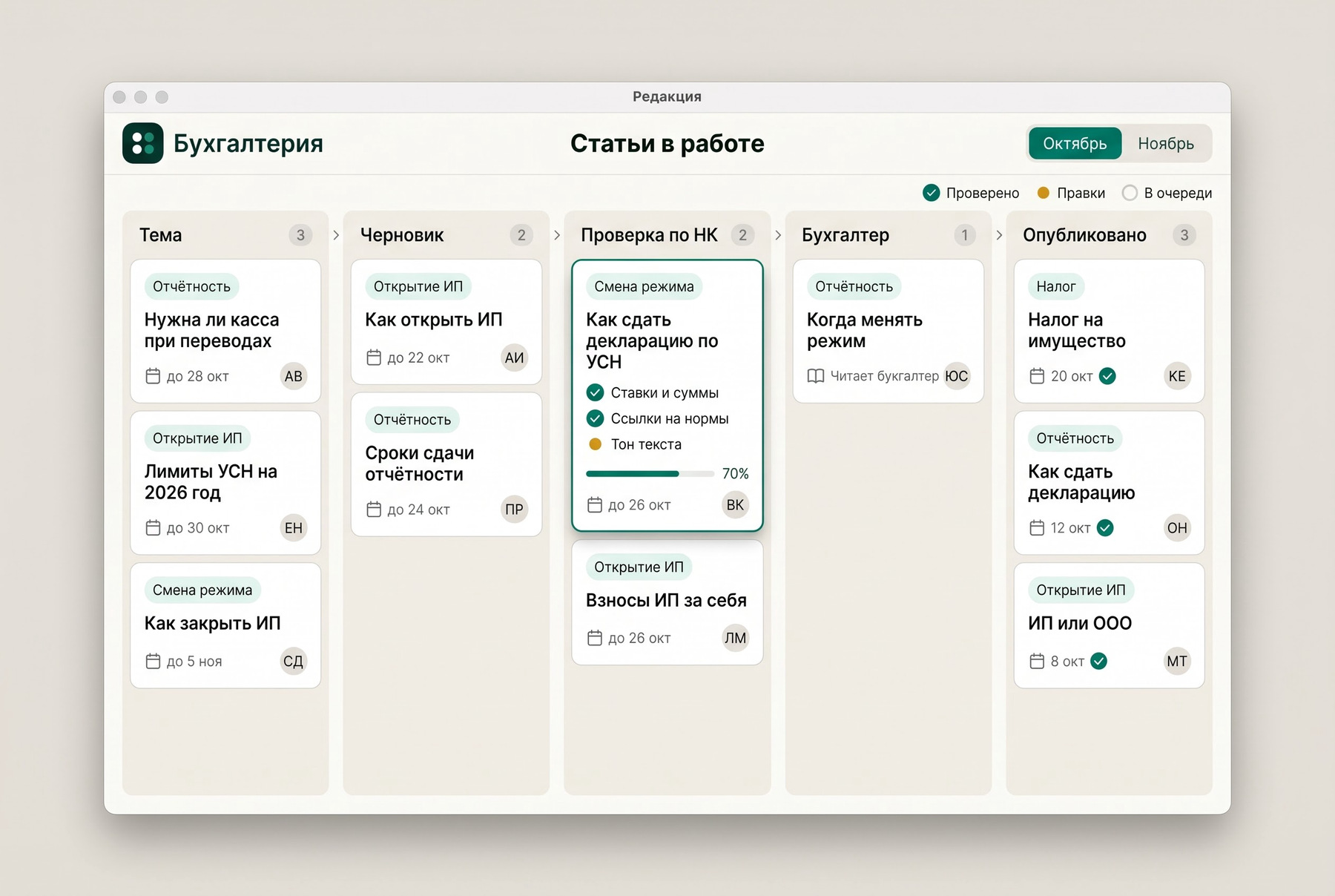
Task: Click calendar icon on 'Сроки сдачи отчётности' card
Action: pyautogui.click(x=374, y=510)
